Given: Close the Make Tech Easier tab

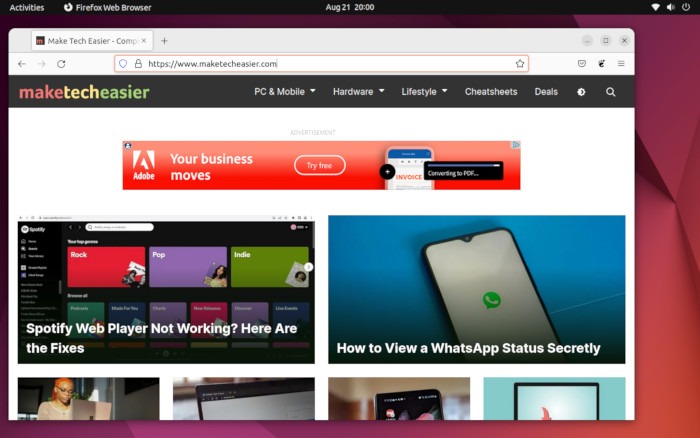Looking at the screenshot, I should click(144, 41).
